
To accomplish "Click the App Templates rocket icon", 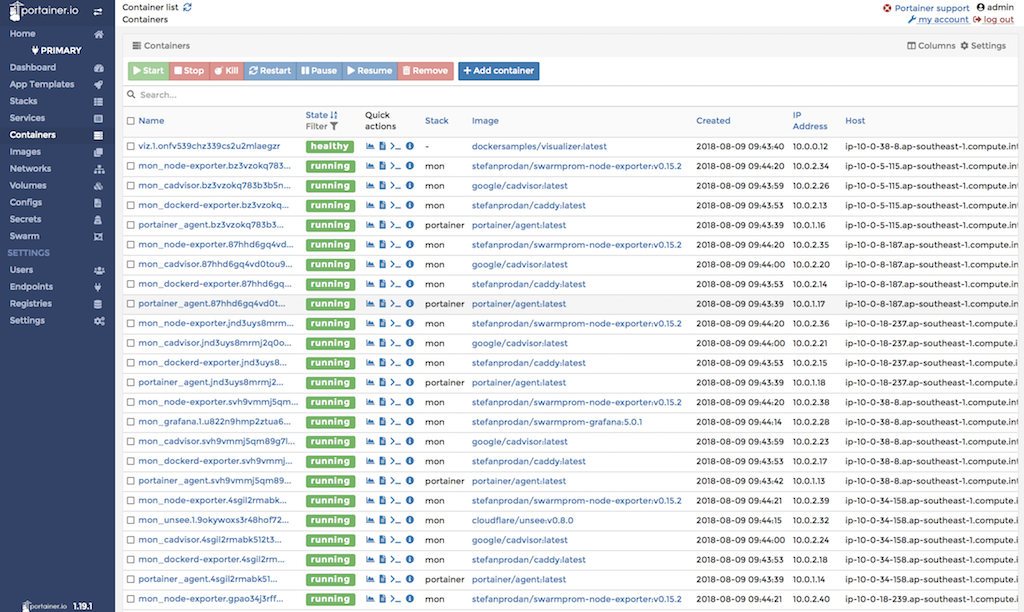I will tap(99, 84).
